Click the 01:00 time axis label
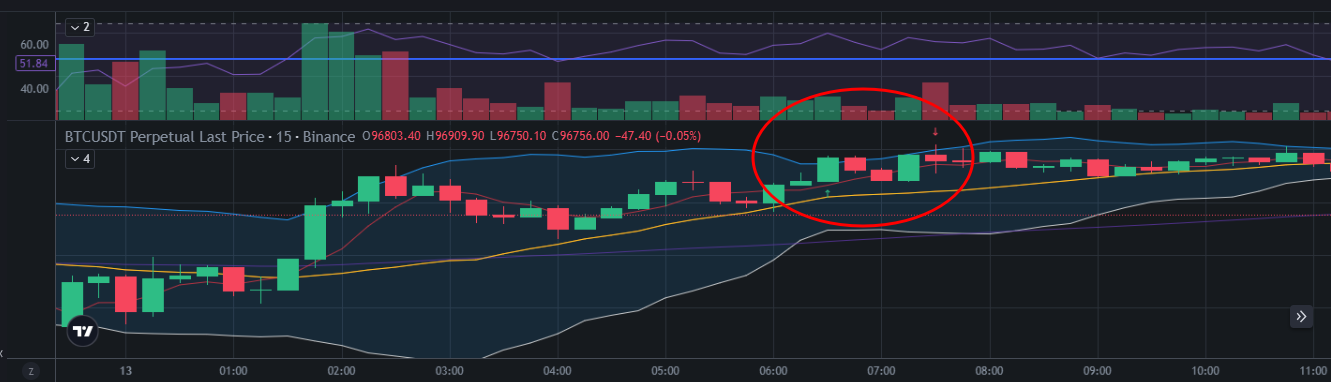This screenshot has width=1331, height=382. click(x=233, y=370)
